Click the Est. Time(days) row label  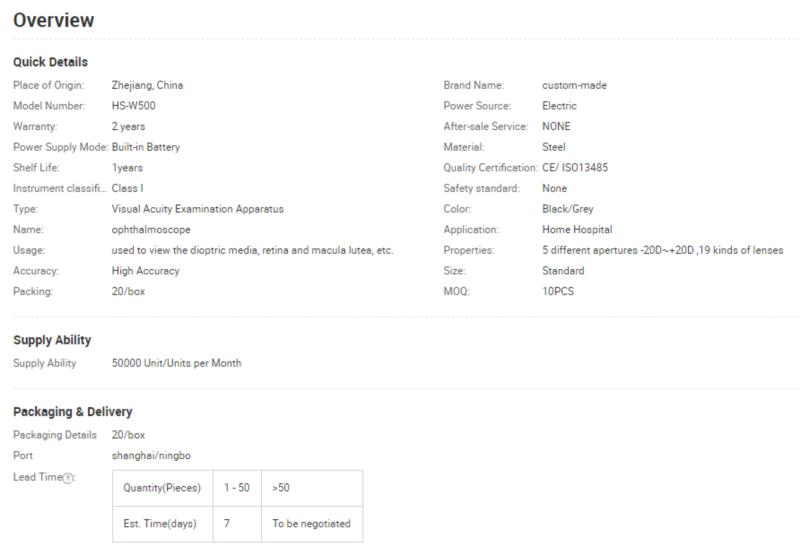tap(162, 524)
